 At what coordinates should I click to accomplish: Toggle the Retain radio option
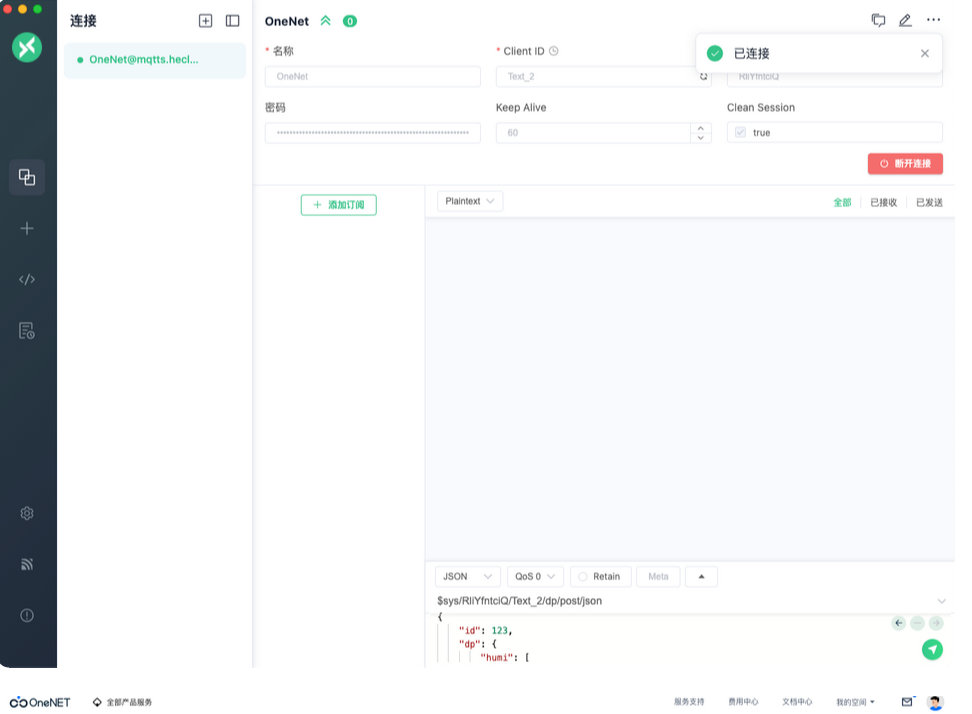[x=583, y=577]
